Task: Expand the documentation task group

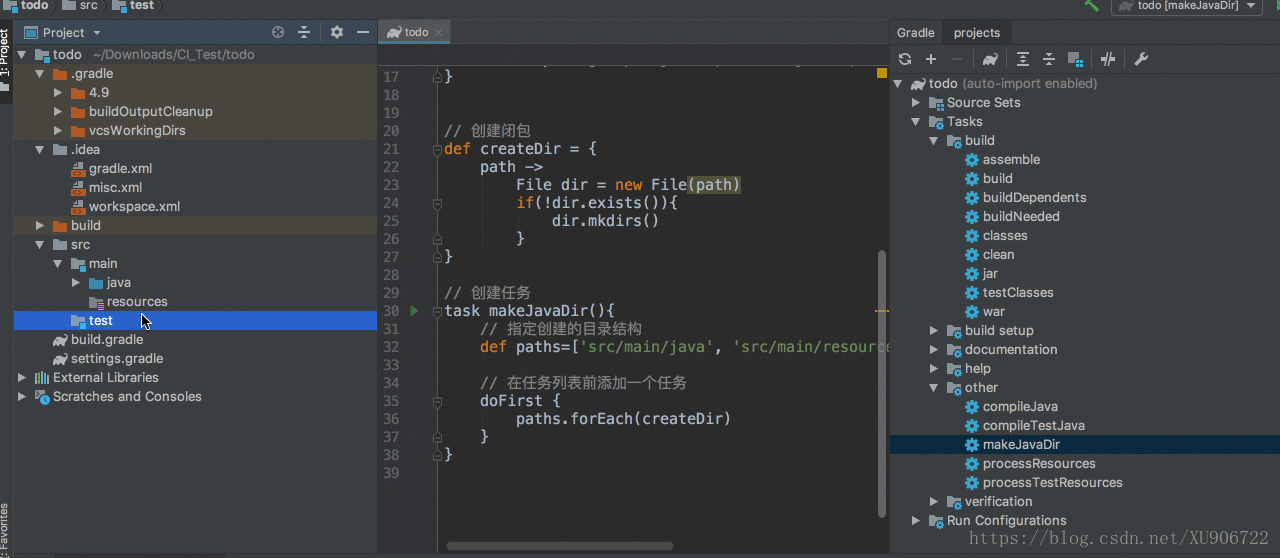Action: [x=934, y=350]
